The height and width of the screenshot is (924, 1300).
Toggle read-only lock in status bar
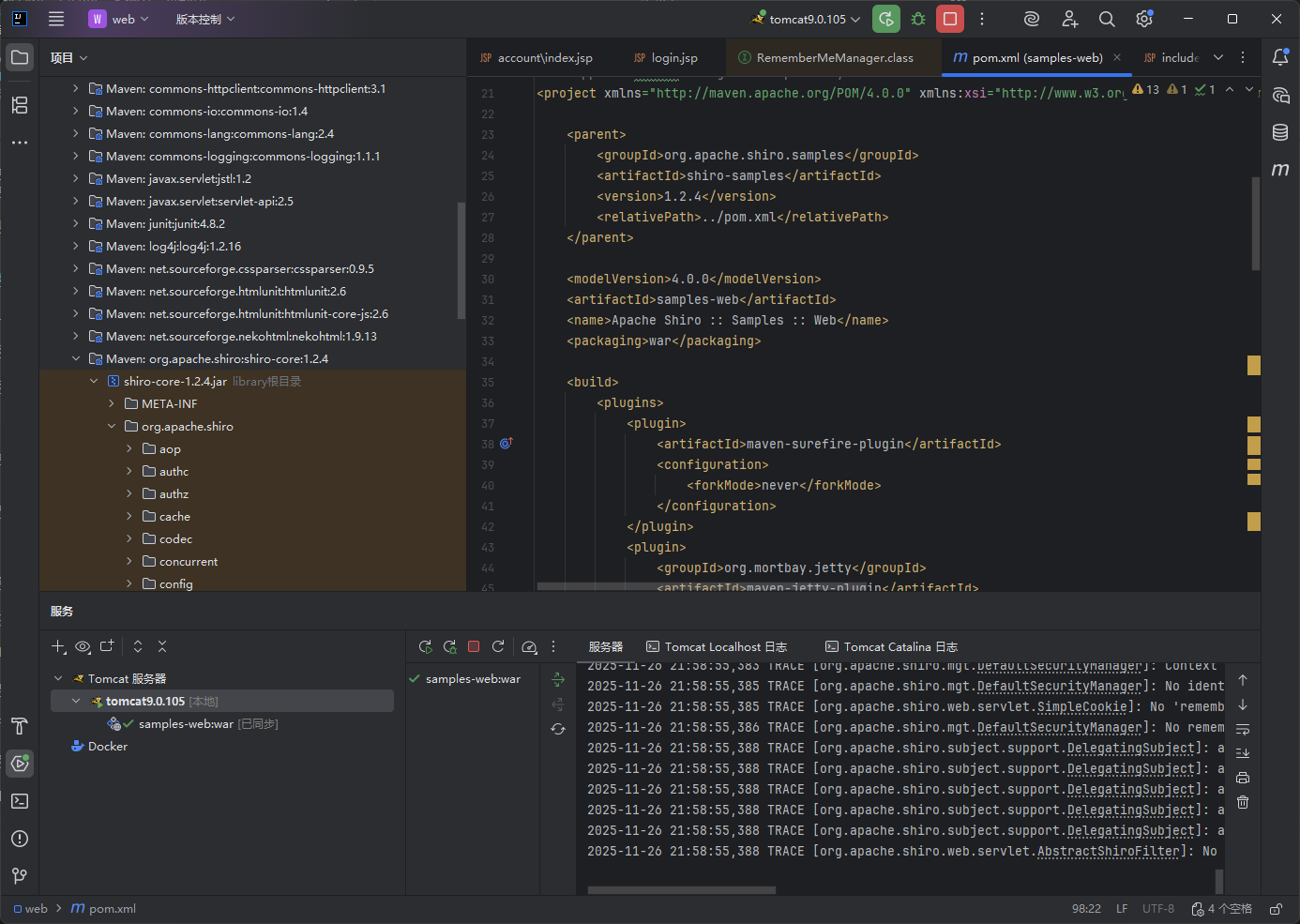[1276, 909]
